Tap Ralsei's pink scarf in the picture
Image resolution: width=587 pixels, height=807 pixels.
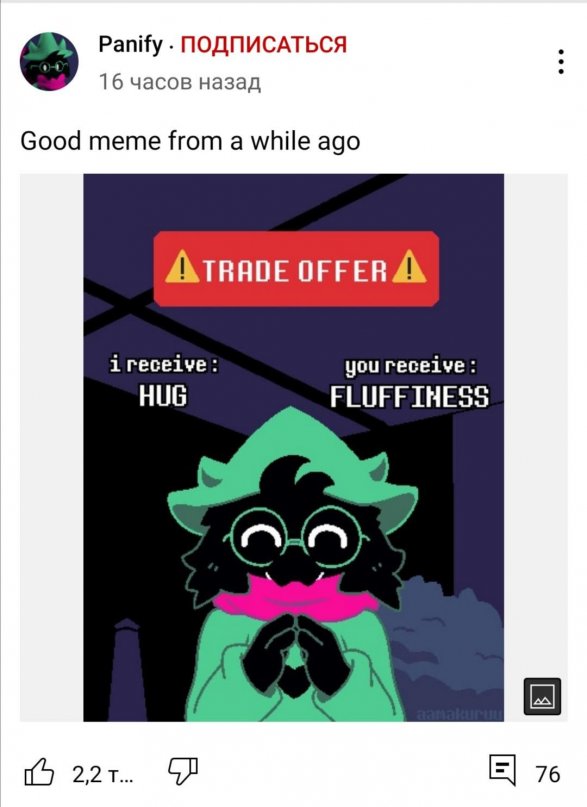point(295,599)
